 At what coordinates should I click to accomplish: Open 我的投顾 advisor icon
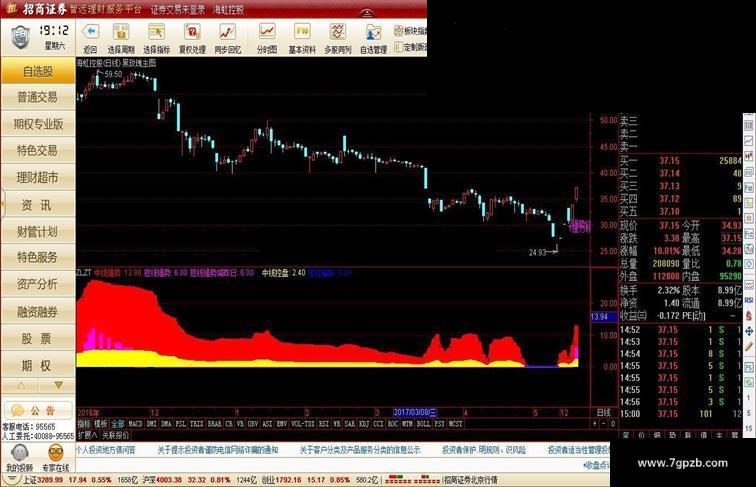[19, 457]
